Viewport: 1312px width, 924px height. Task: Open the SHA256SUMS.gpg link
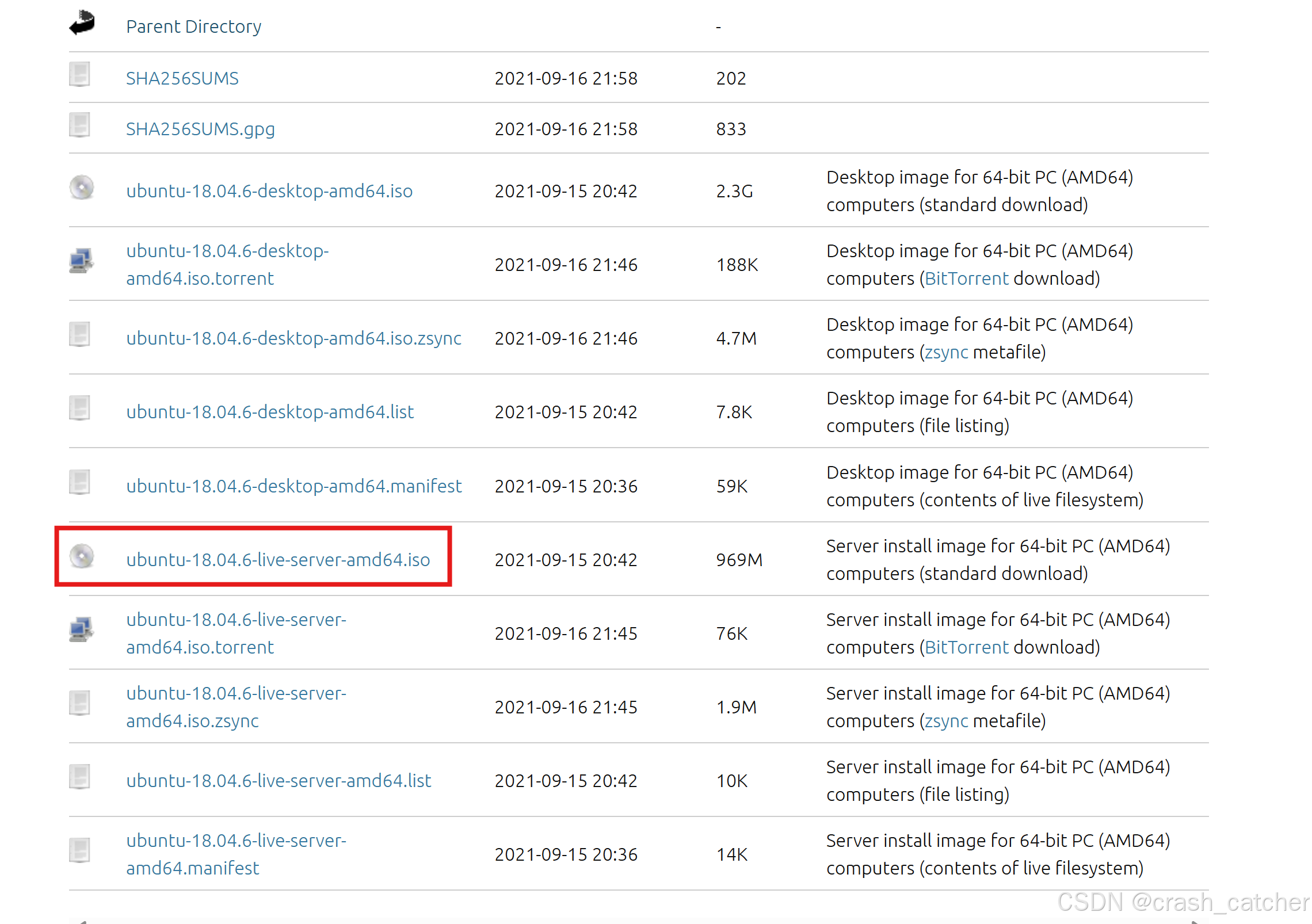pos(200,129)
